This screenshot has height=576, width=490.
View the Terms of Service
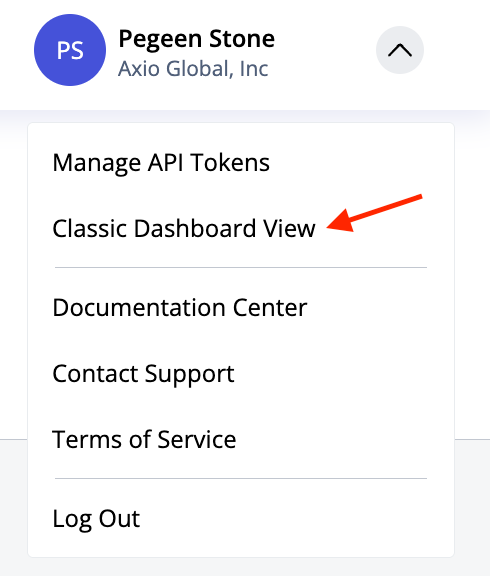[x=144, y=439]
